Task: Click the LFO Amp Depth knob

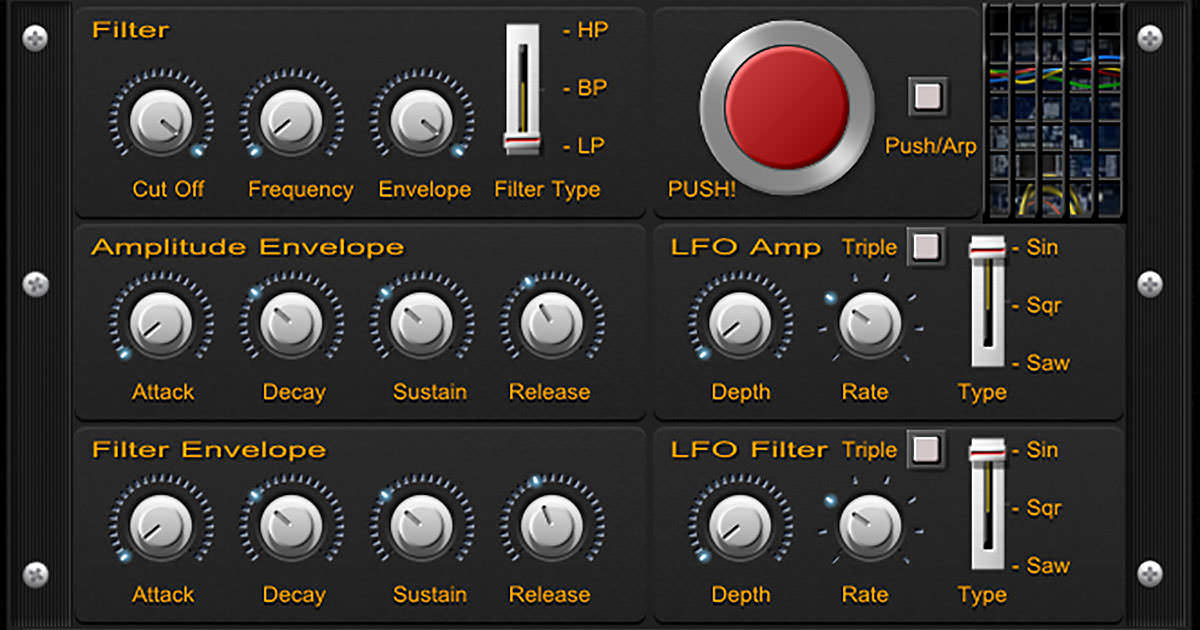Action: click(x=740, y=323)
